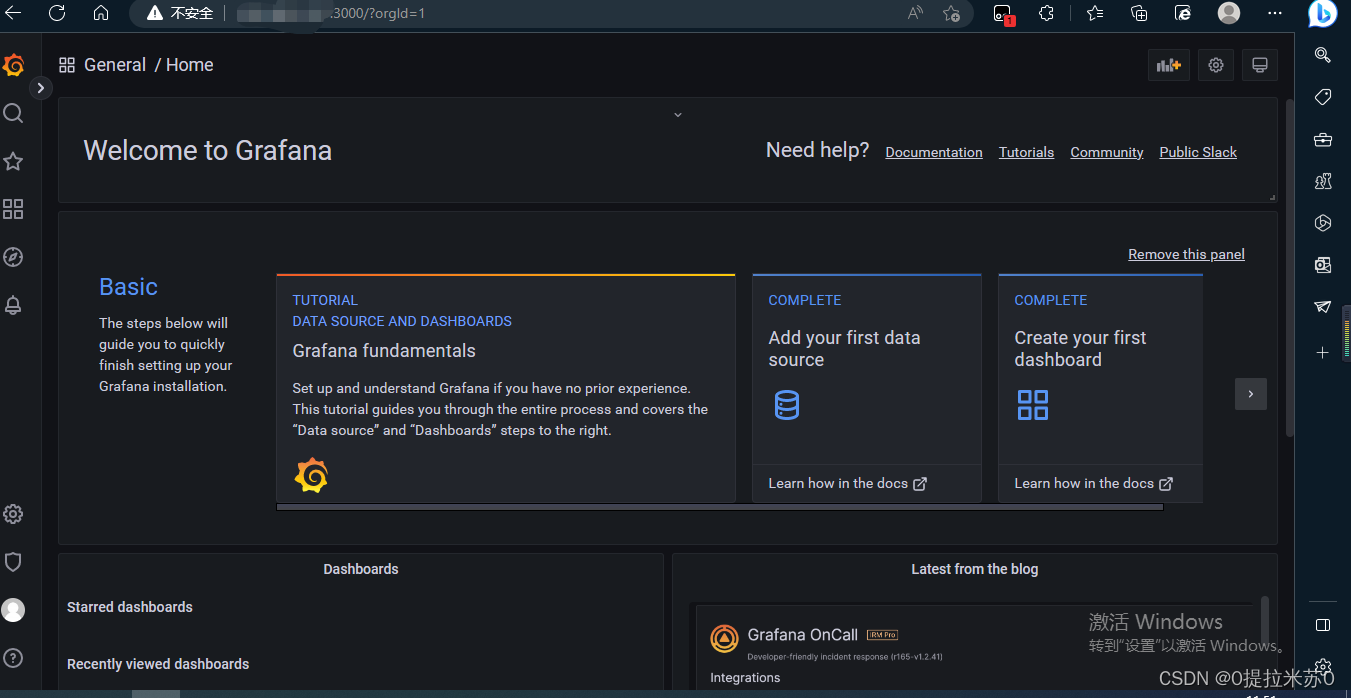Screen dimensions: 1351x698
Task: Open Edge sidebar Outlook icon
Action: click(1322, 265)
